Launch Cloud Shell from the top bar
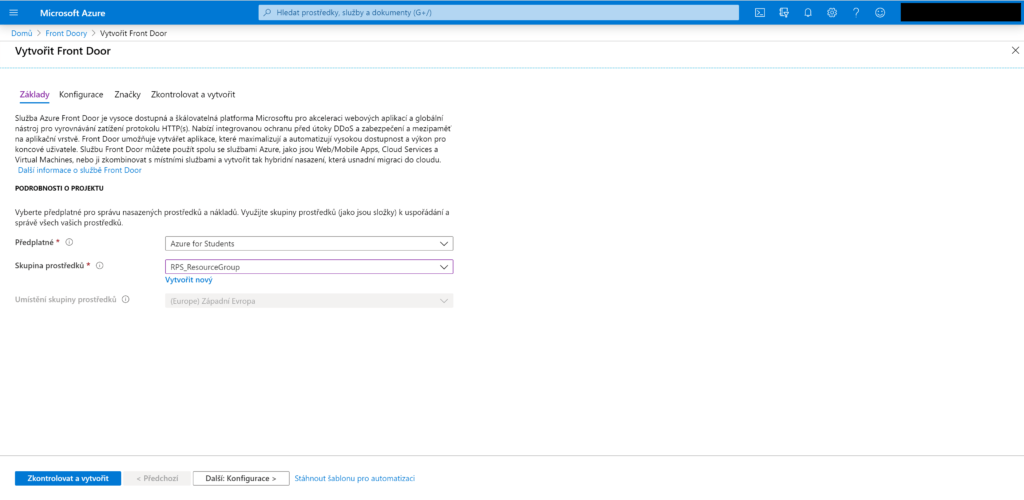This screenshot has height=500, width=1024. coord(760,13)
